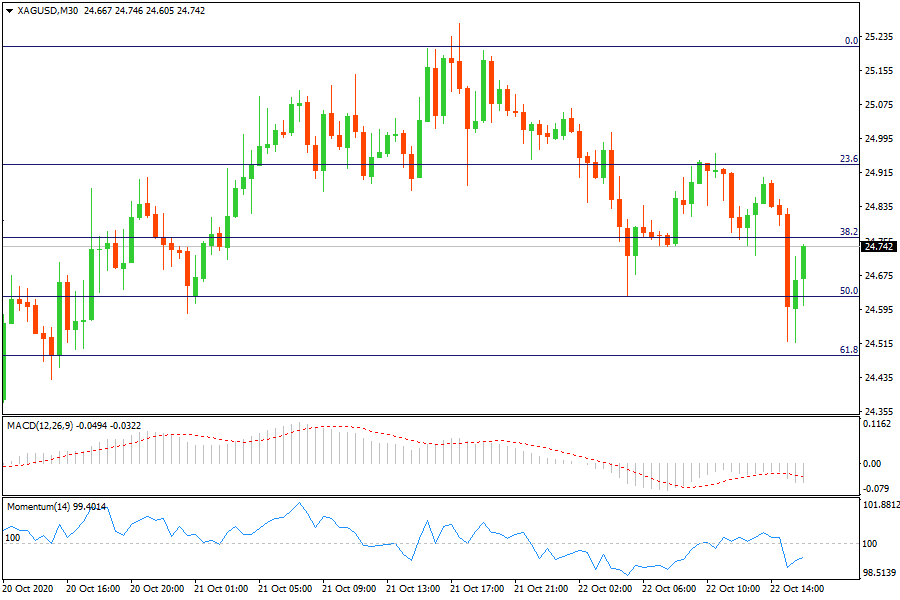Image resolution: width=900 pixels, height=600 pixels.
Task: Click the current price tag 24.742
Action: click(x=878, y=246)
